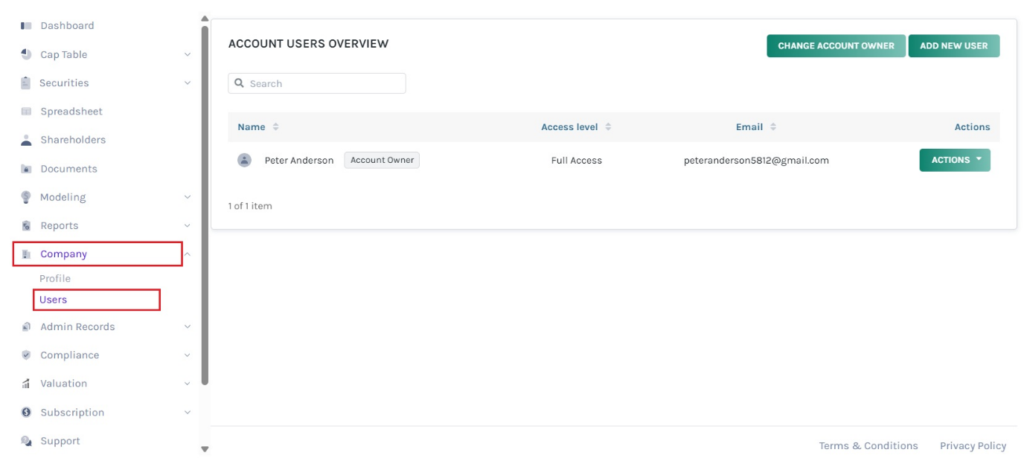The image size is (1024, 464).
Task: Click the sidebar scroll down arrow
Action: (205, 450)
